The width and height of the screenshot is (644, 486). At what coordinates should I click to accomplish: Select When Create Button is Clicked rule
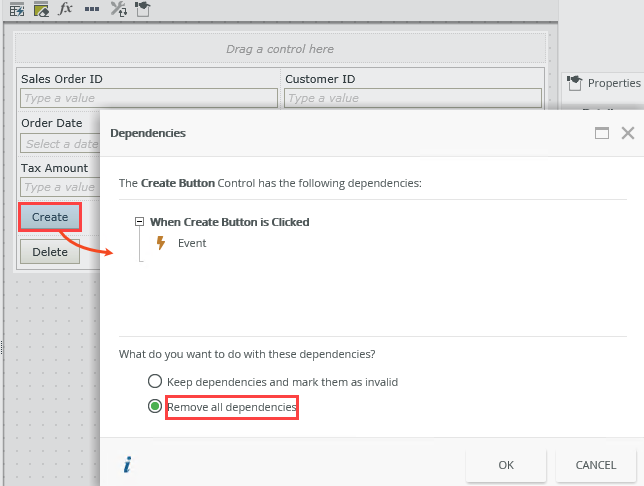point(230,222)
